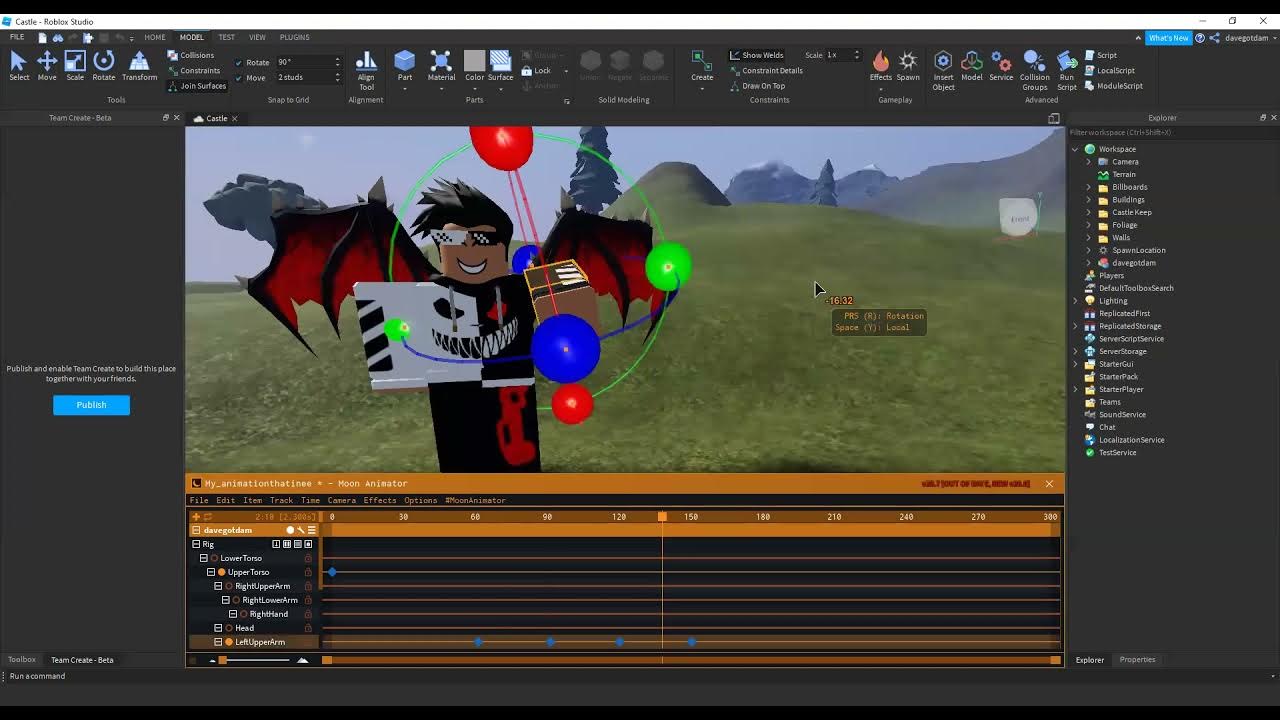Open Moon Animator Options menu
This screenshot has height=720, width=1280.
(x=420, y=500)
